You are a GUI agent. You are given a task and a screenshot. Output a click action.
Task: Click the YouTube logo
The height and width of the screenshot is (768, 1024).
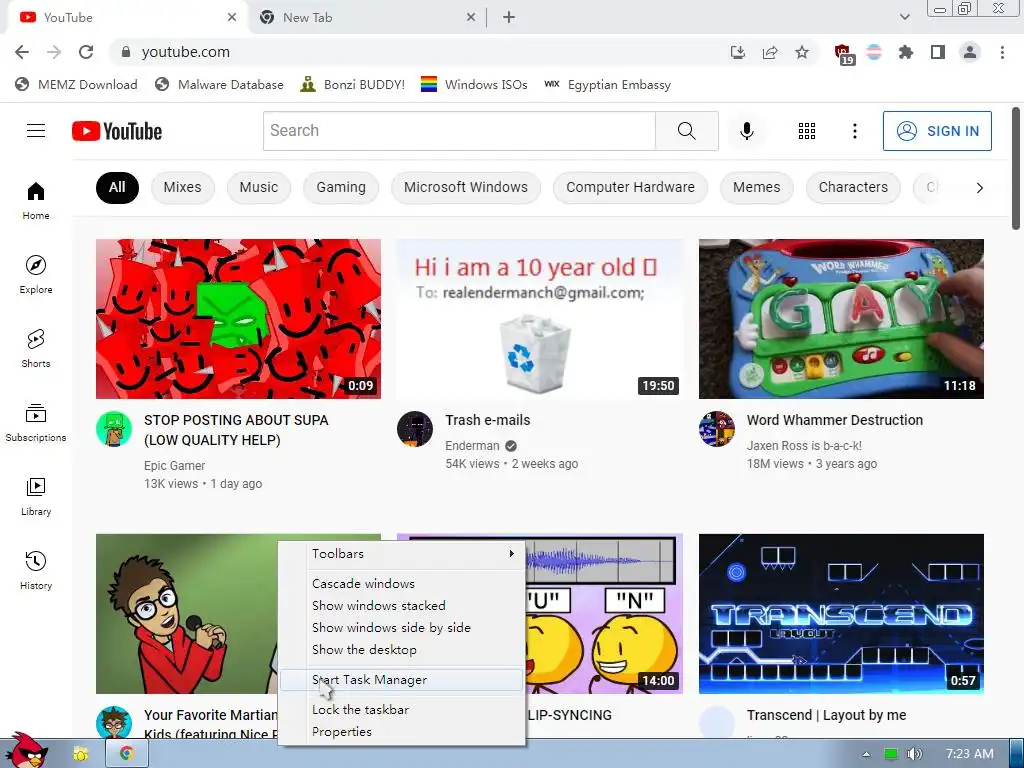[x=117, y=131]
